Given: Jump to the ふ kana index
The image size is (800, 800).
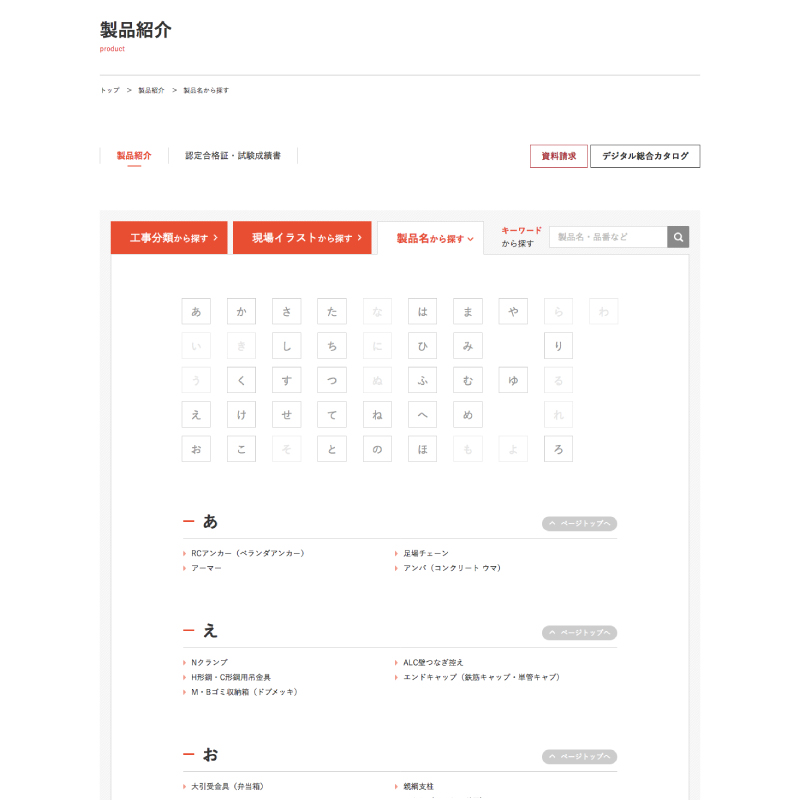Looking at the screenshot, I should point(422,380).
